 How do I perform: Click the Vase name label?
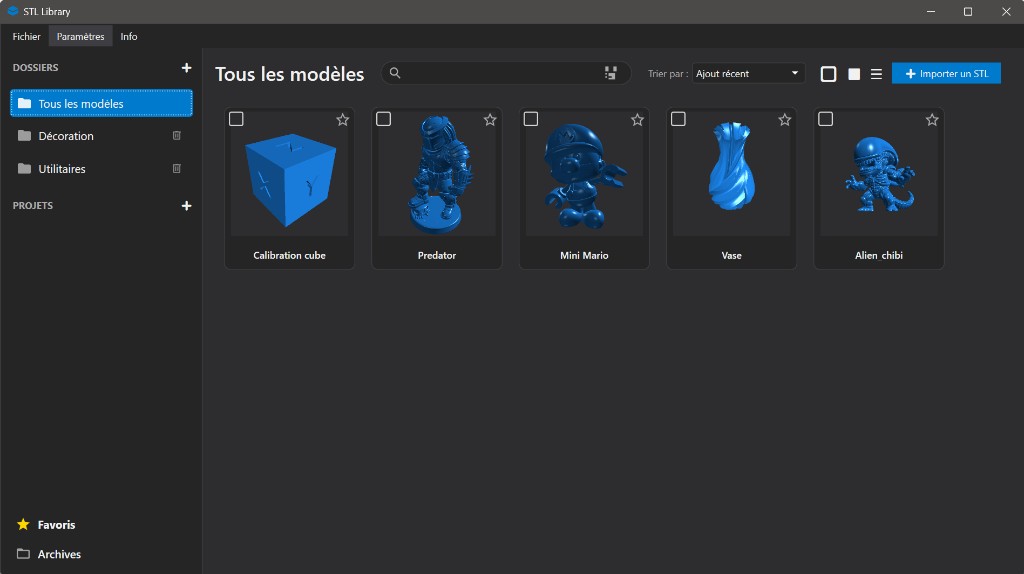pyautogui.click(x=731, y=255)
